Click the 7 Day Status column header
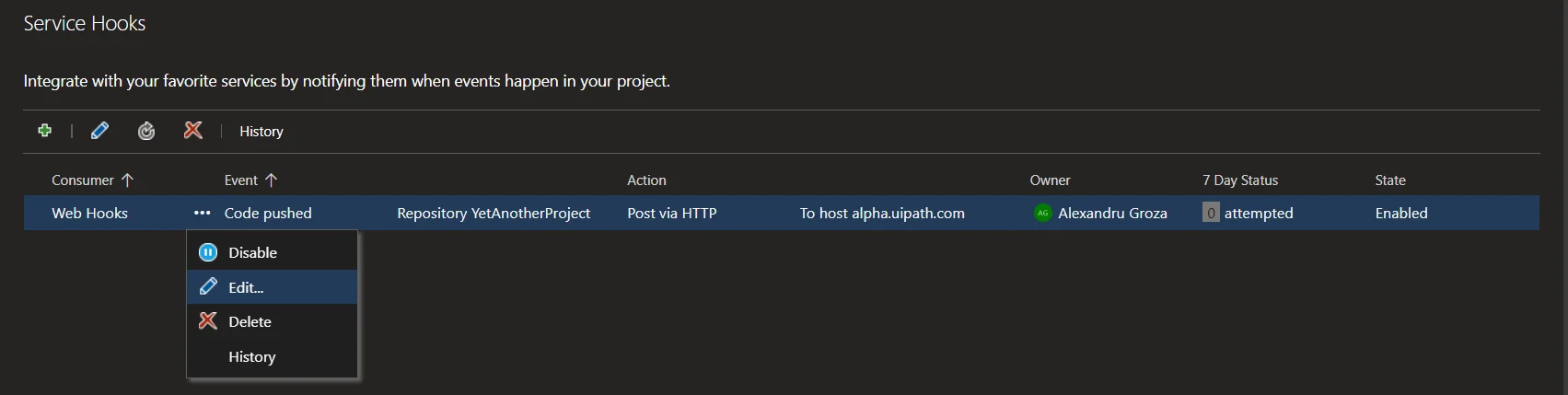This screenshot has height=395, width=1568. coord(1239,180)
